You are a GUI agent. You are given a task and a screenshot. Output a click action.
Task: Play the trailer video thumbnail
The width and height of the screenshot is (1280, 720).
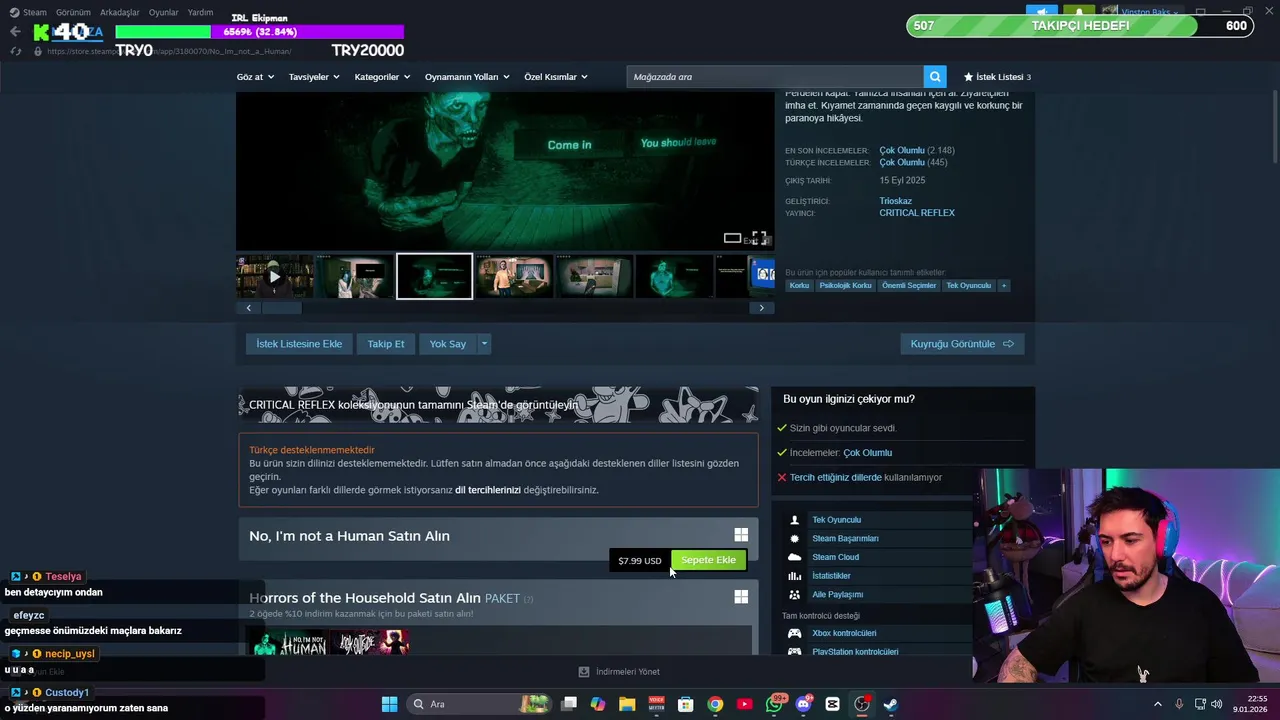[275, 277]
